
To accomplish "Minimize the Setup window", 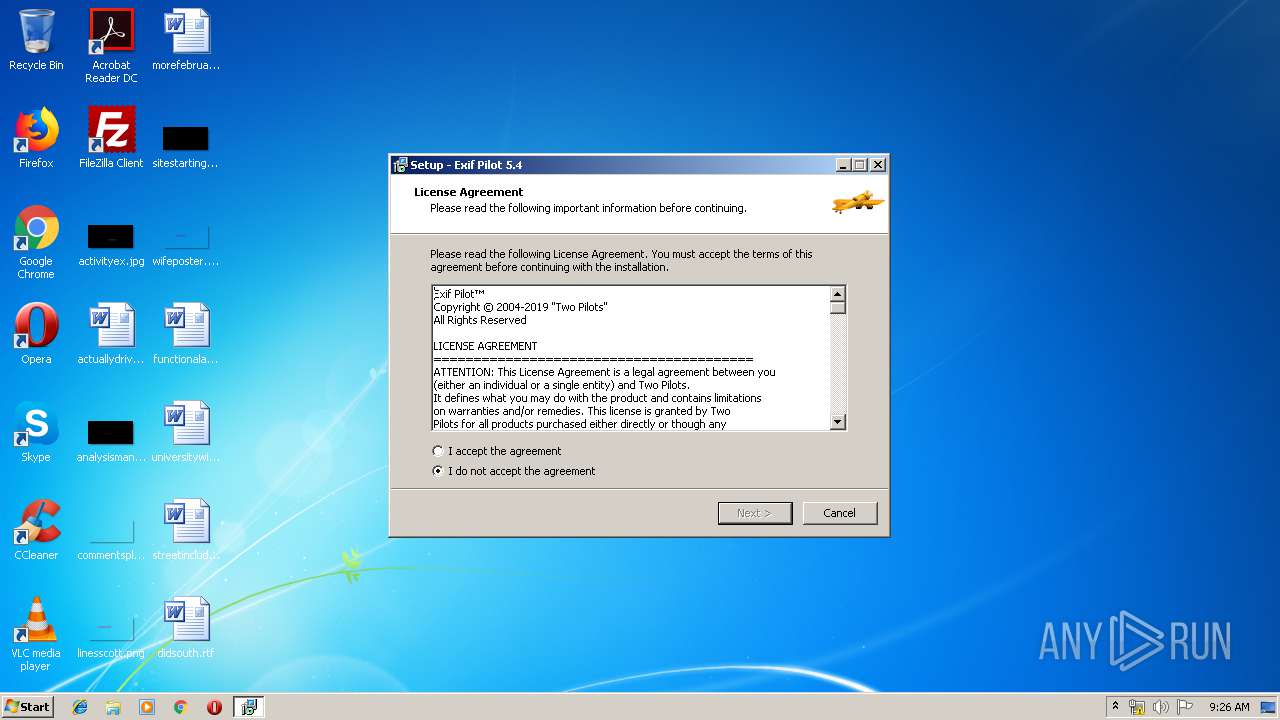I will [x=843, y=165].
